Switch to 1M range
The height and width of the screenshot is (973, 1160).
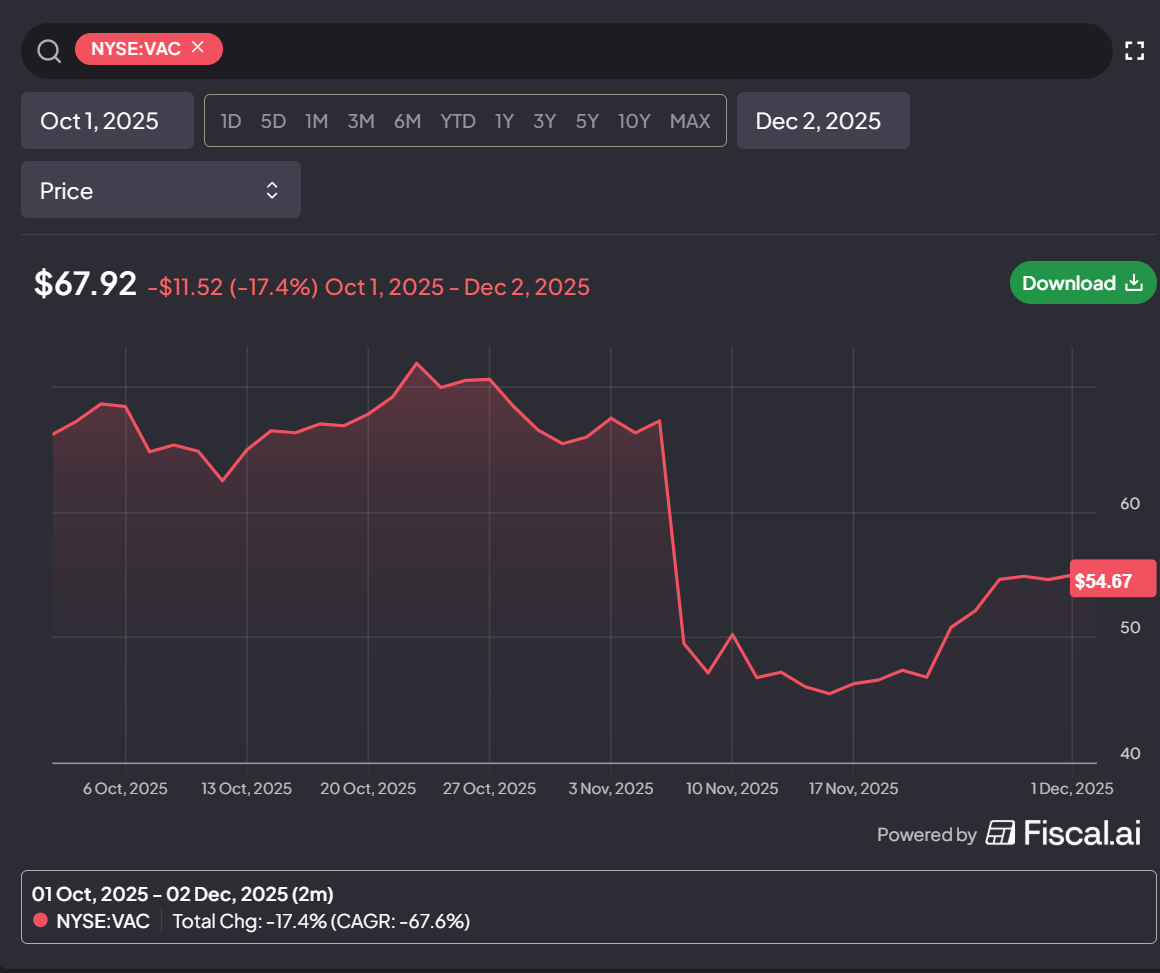pyautogui.click(x=317, y=121)
